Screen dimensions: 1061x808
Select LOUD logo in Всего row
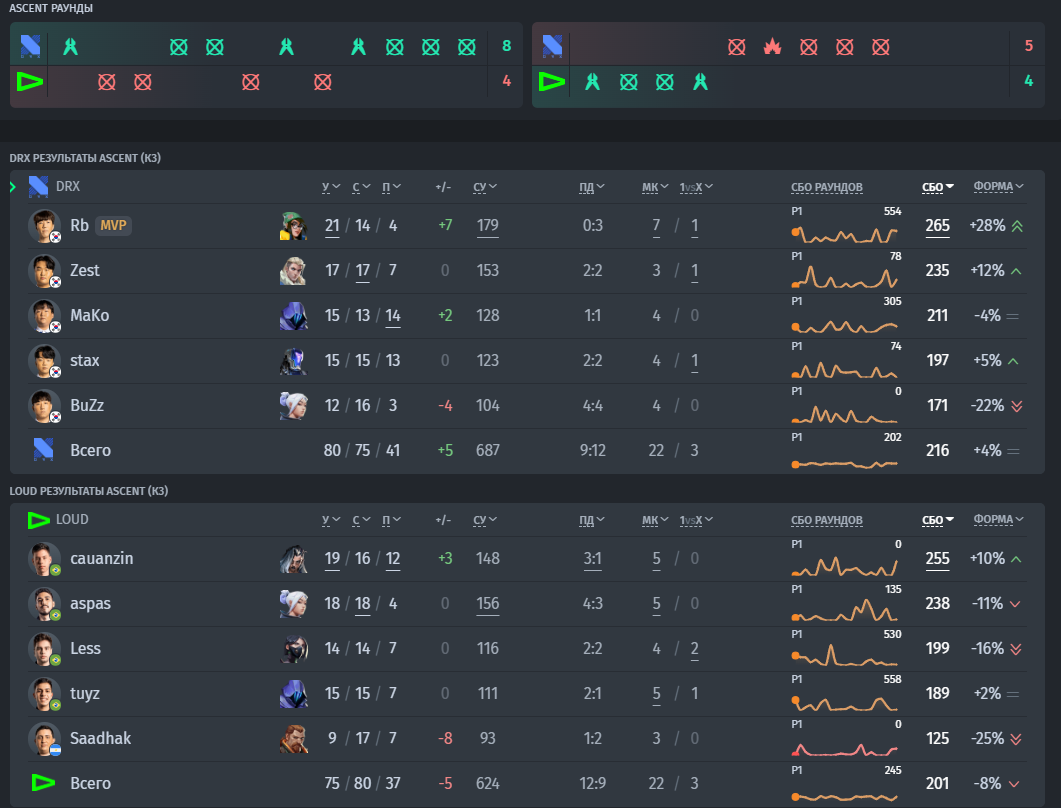pyautogui.click(x=43, y=783)
